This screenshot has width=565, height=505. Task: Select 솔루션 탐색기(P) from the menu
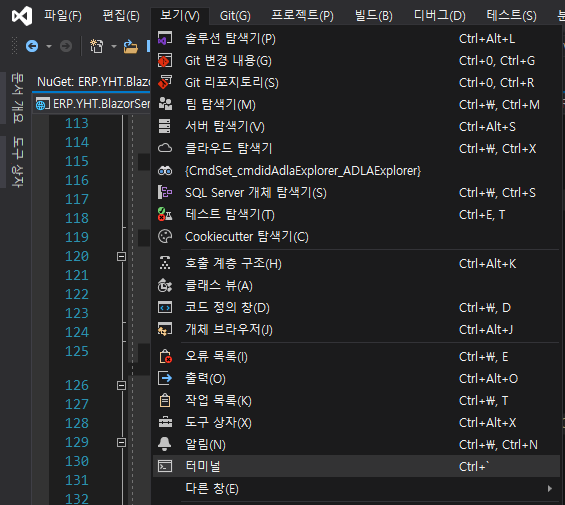click(357, 39)
